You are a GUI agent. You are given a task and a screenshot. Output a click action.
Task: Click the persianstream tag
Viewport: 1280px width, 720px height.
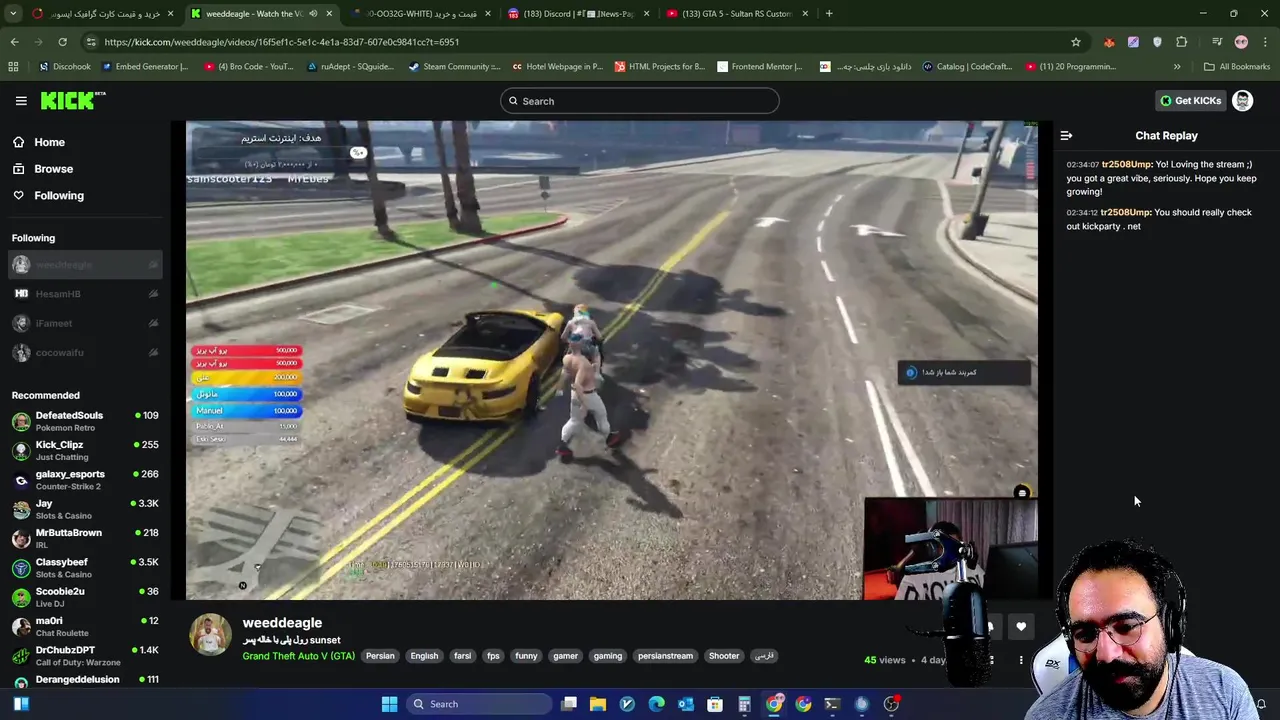point(665,656)
